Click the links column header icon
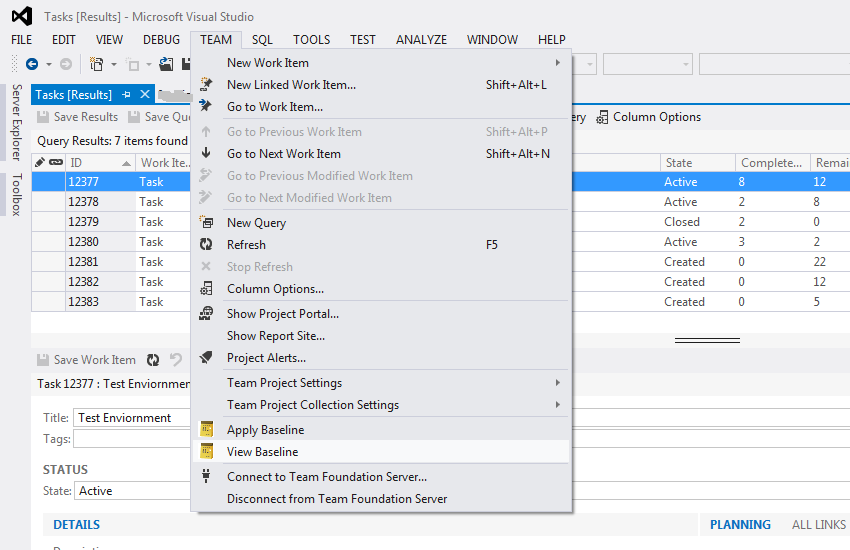The width and height of the screenshot is (850, 550). click(x=55, y=162)
